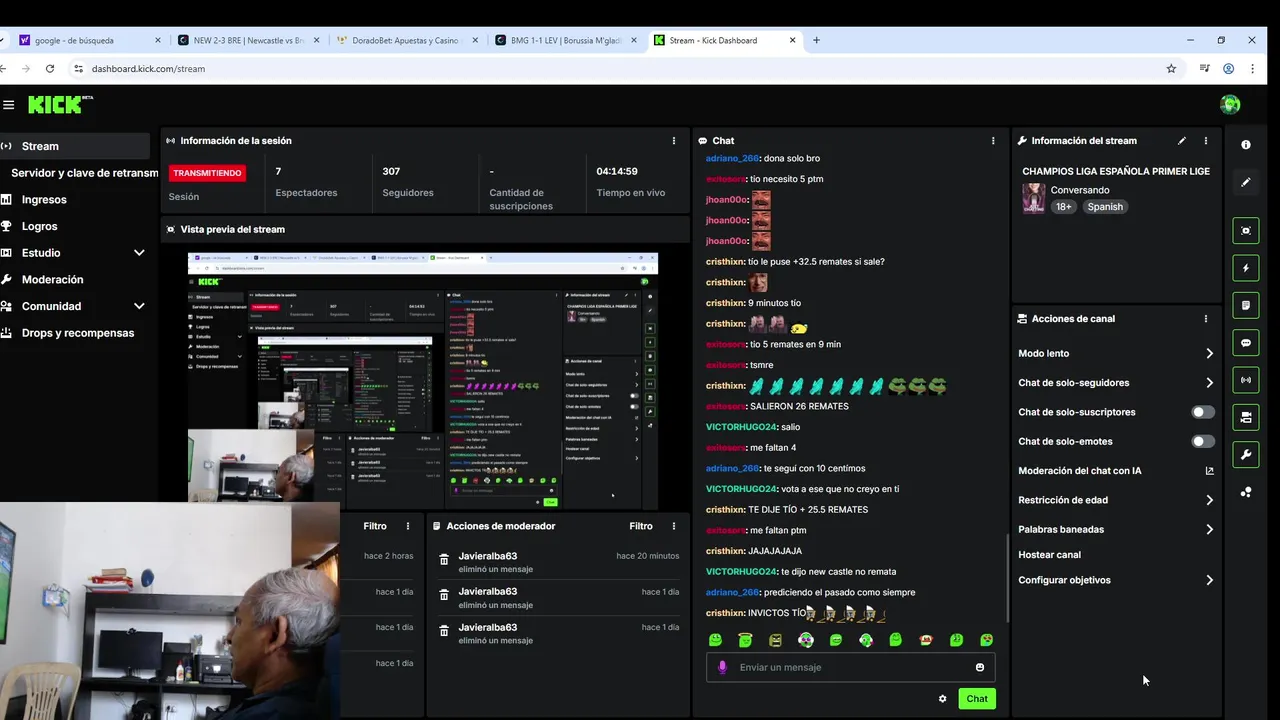This screenshot has height=720, width=1280.
Task: Open the hamburger menu beside the Kick logo
Action: (x=9, y=105)
